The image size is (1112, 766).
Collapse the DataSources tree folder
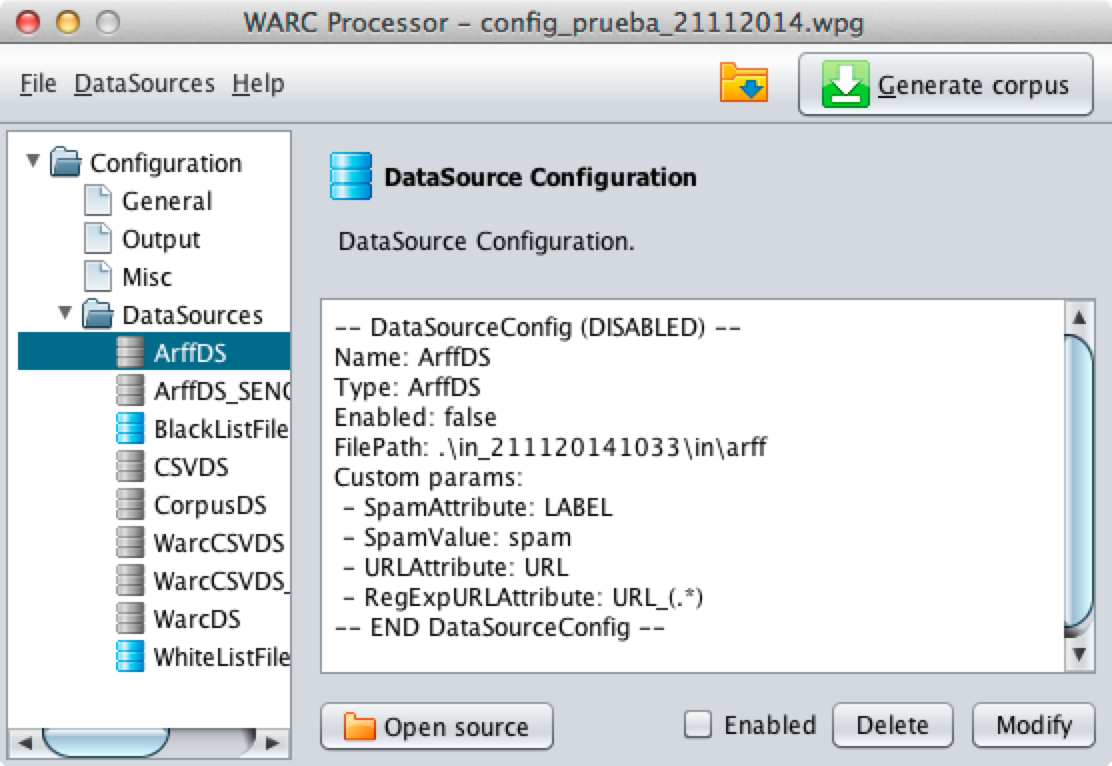(65, 314)
